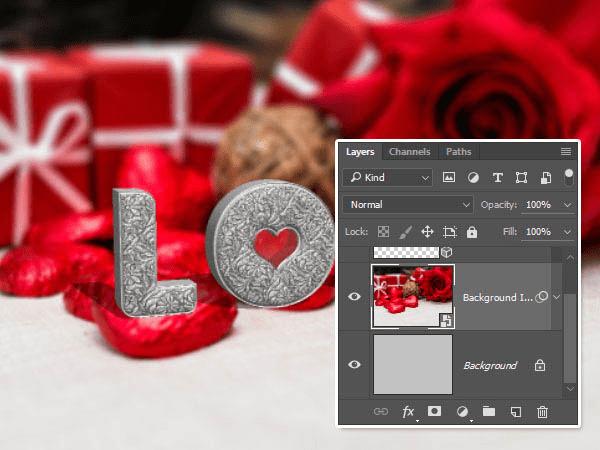Filter for shape layers icon
600x450 pixels.
(521, 178)
